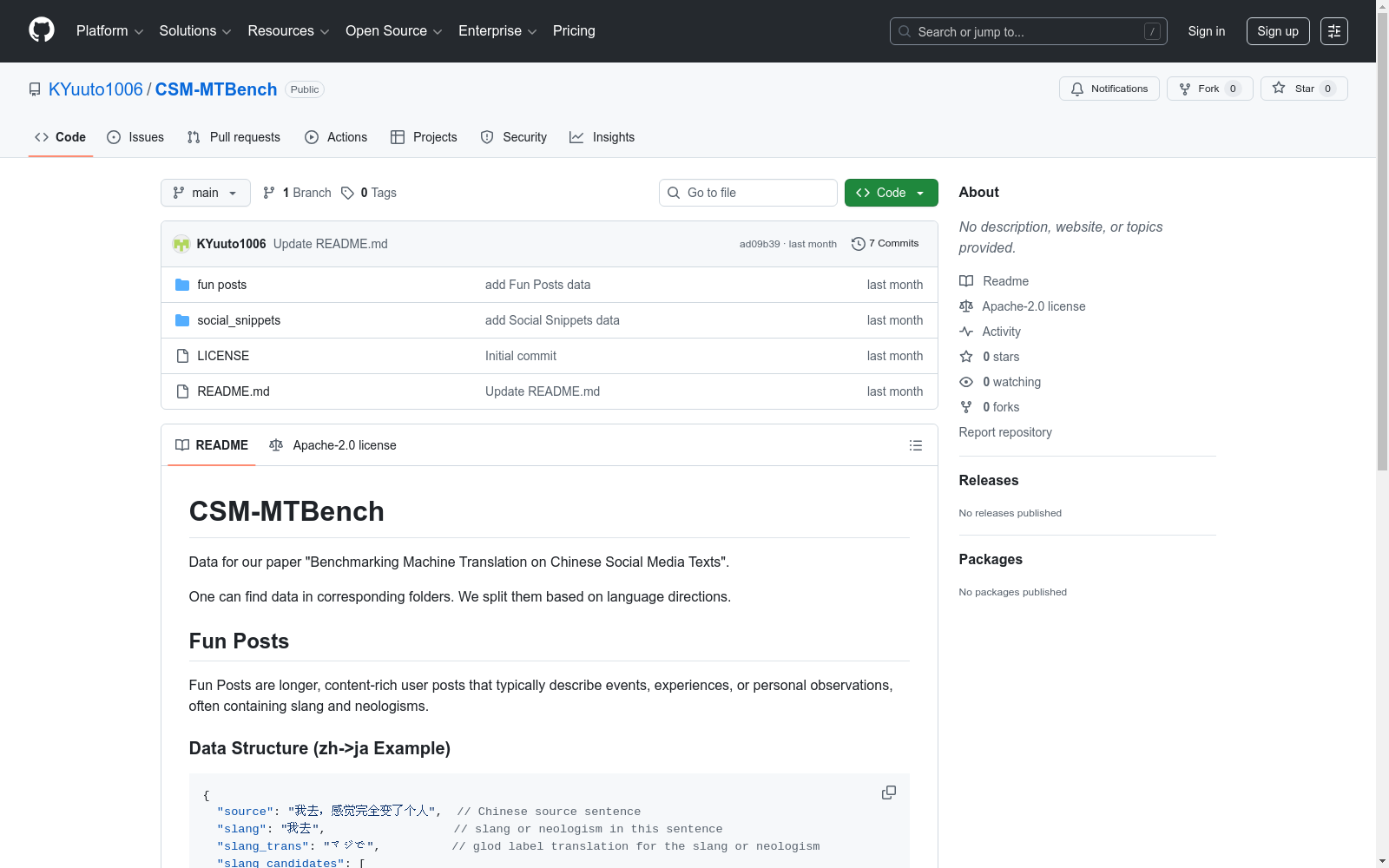Open the social_snippets folder
The width and height of the screenshot is (1389, 868).
coord(239,320)
